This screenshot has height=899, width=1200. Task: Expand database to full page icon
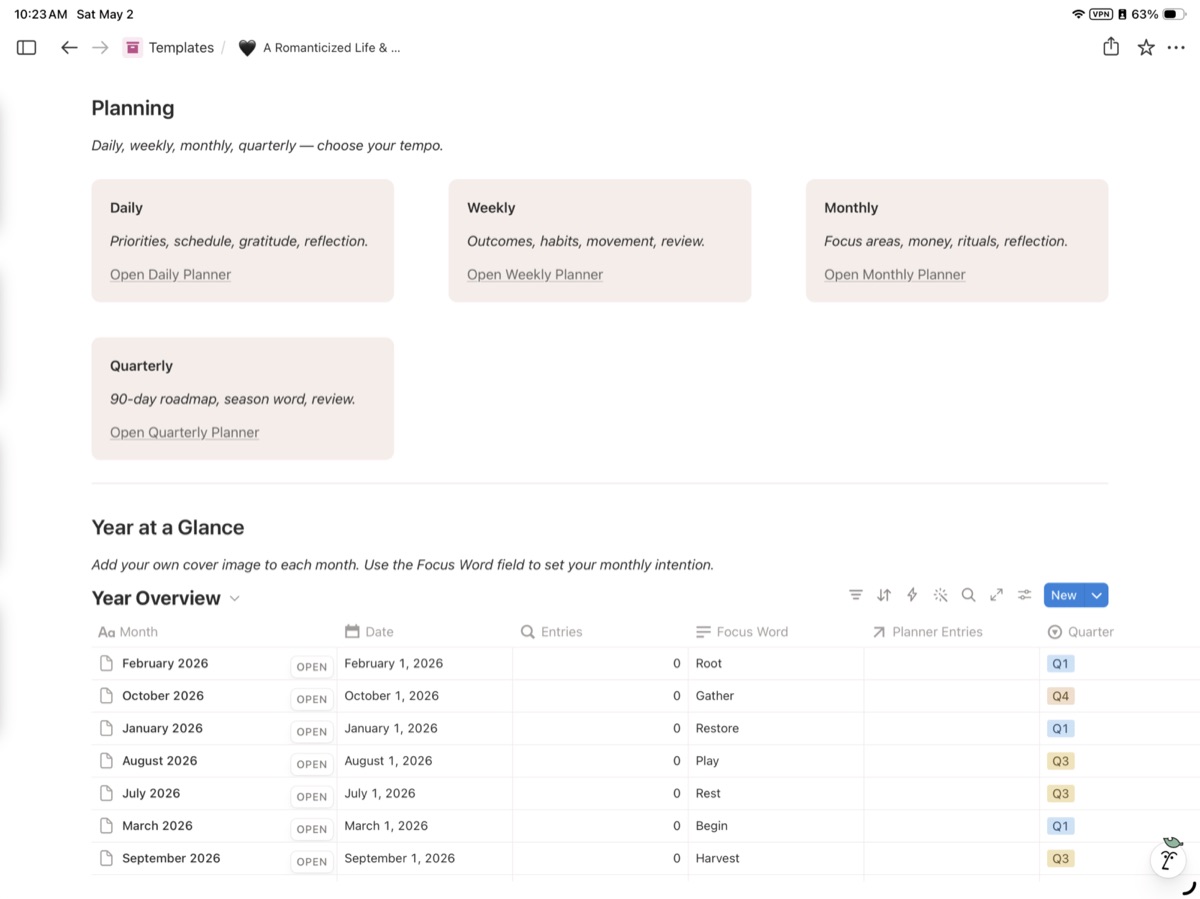pos(996,595)
